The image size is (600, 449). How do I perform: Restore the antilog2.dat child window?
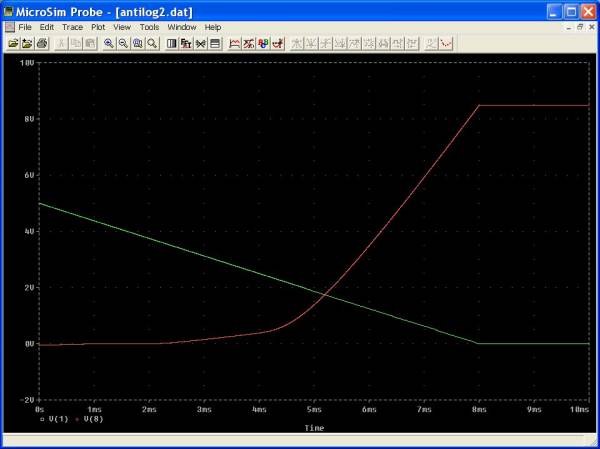(x=580, y=27)
